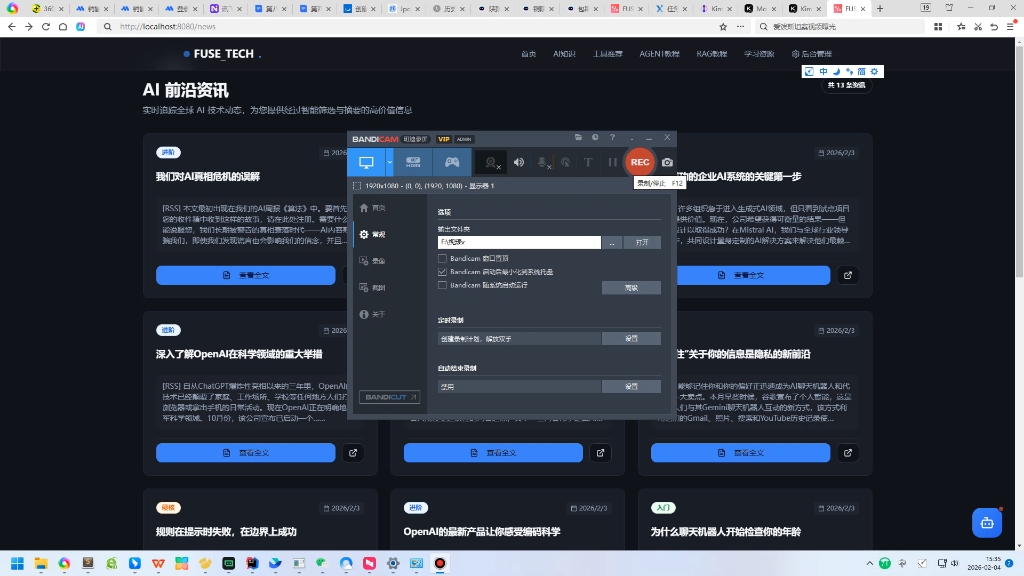Select HDMI device recording mode
1024x576 pixels.
413,162
